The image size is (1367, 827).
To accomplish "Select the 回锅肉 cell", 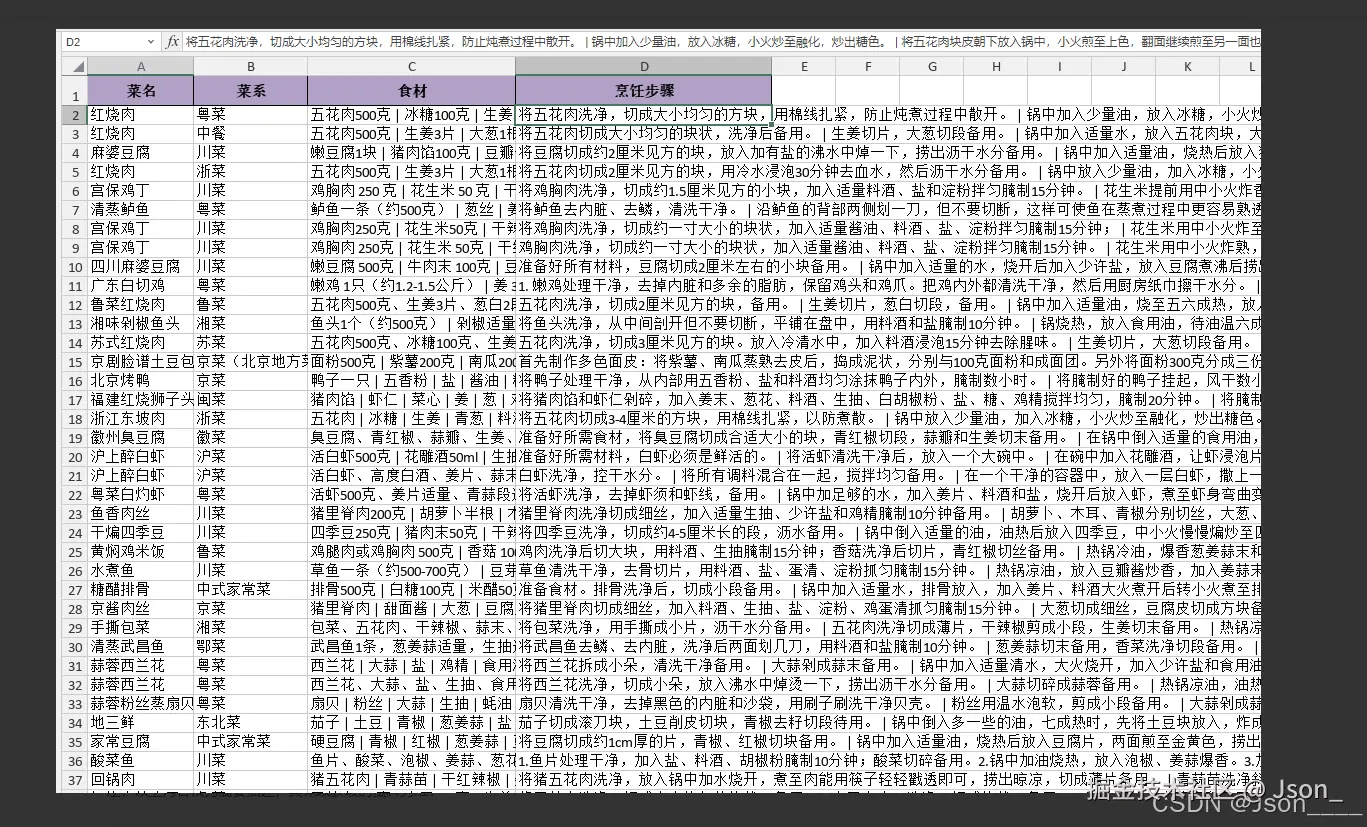I will (x=140, y=779).
